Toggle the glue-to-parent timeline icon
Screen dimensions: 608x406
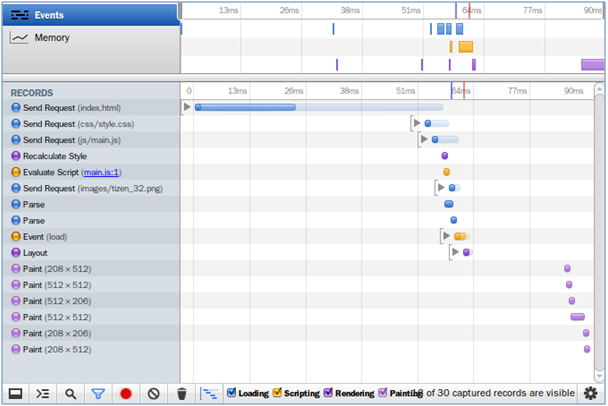(209, 394)
